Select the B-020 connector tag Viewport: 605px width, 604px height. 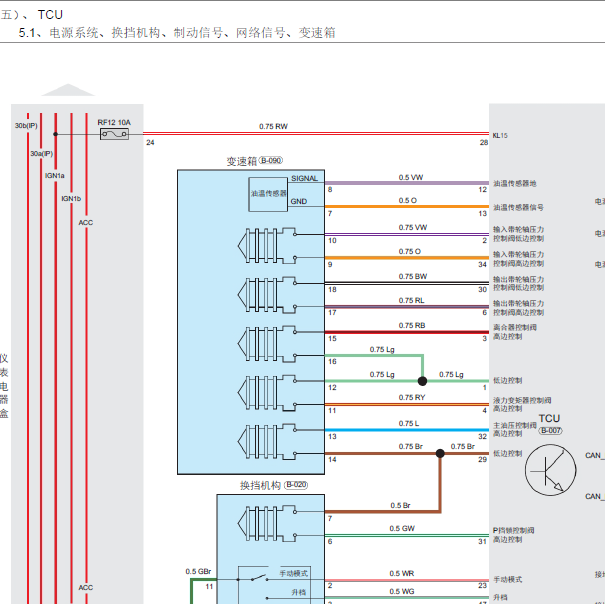tap(296, 485)
